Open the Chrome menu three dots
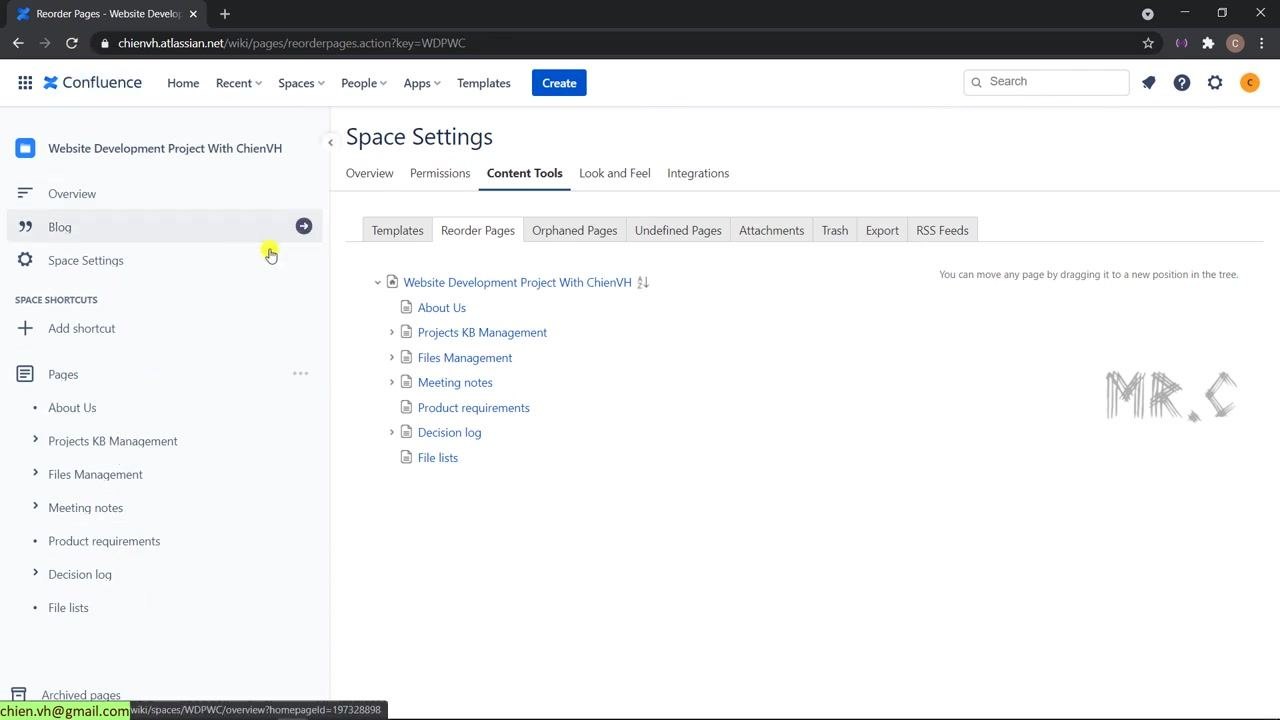This screenshot has height=720, width=1280. tap(1262, 43)
